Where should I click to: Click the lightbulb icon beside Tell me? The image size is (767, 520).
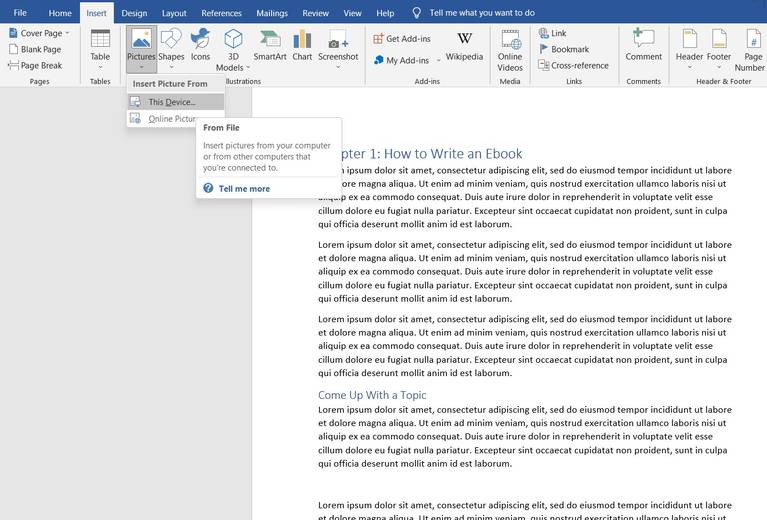416,13
